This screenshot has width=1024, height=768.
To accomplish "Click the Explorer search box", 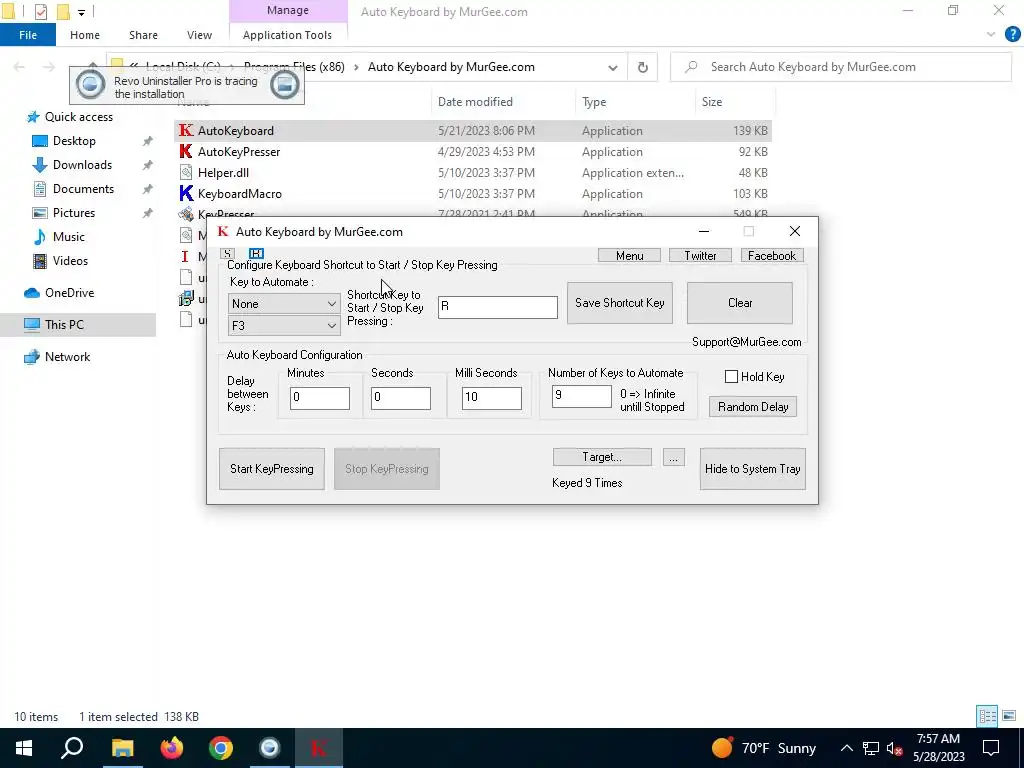I will tap(841, 67).
